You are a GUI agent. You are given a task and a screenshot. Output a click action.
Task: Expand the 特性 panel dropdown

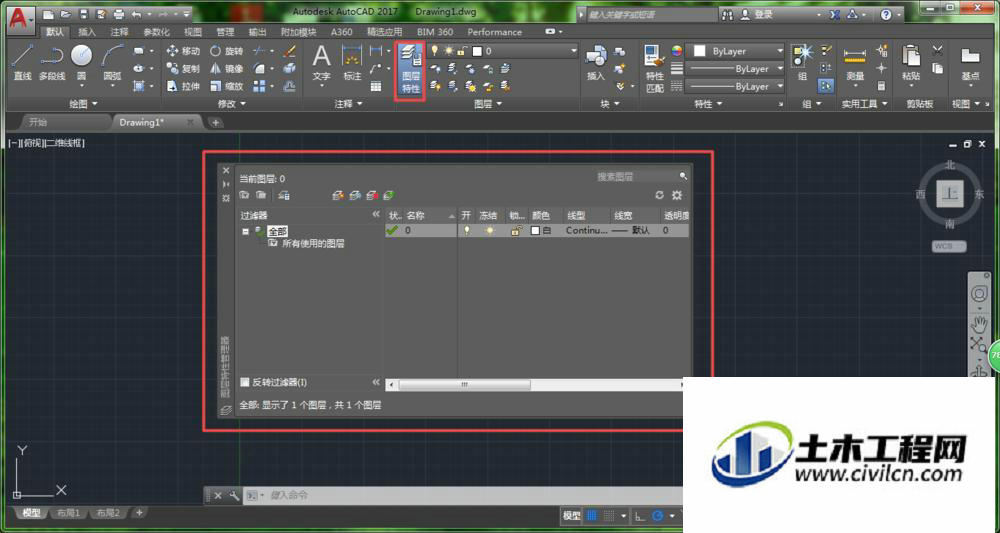pyautogui.click(x=709, y=103)
